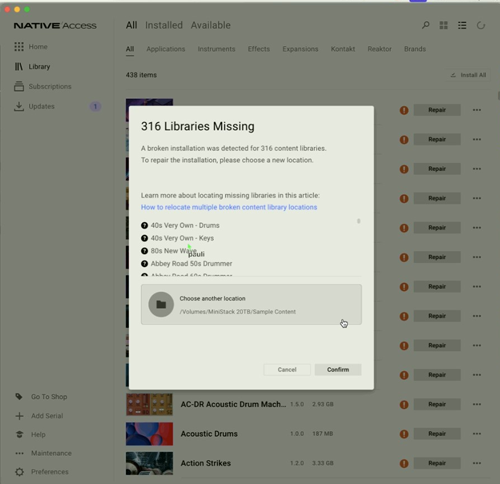Open How to relocate multiple broken content link
The height and width of the screenshot is (484, 500).
[229, 207]
